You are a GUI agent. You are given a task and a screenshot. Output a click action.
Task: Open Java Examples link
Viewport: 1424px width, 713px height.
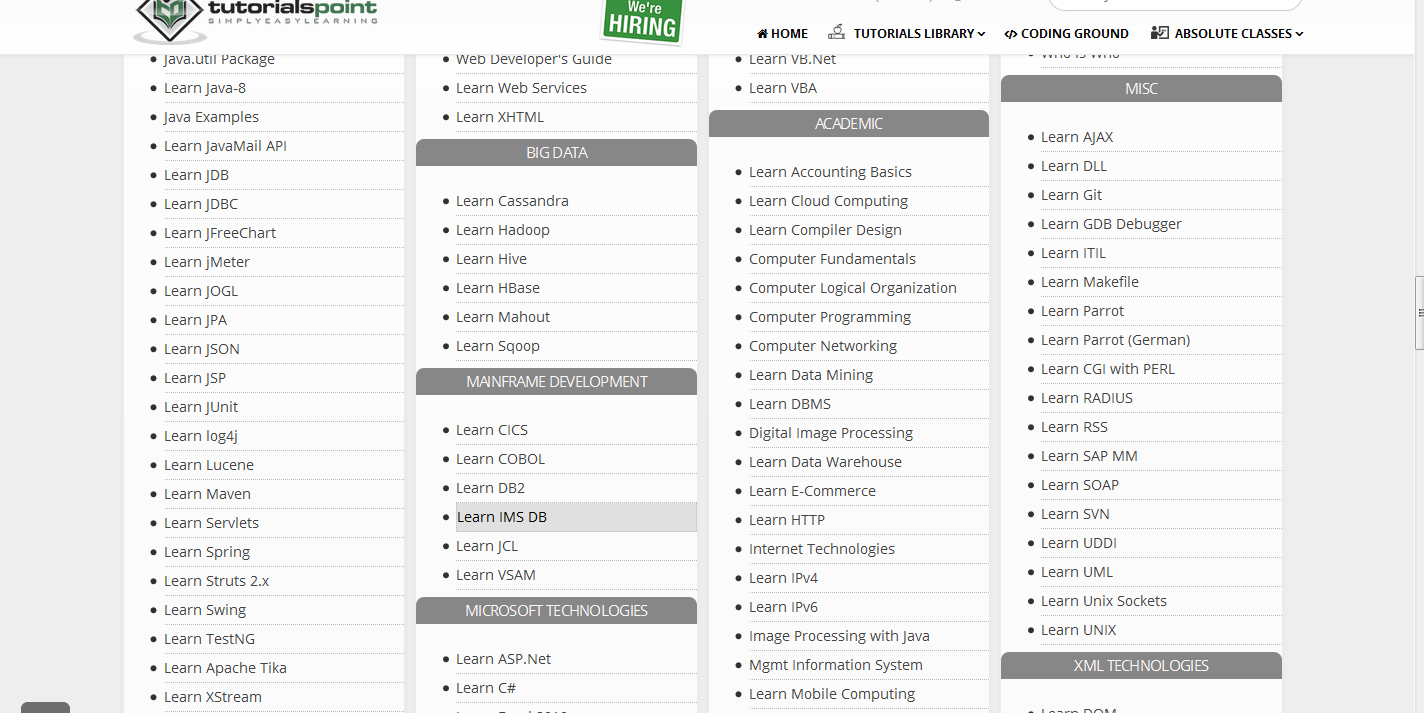(x=211, y=117)
